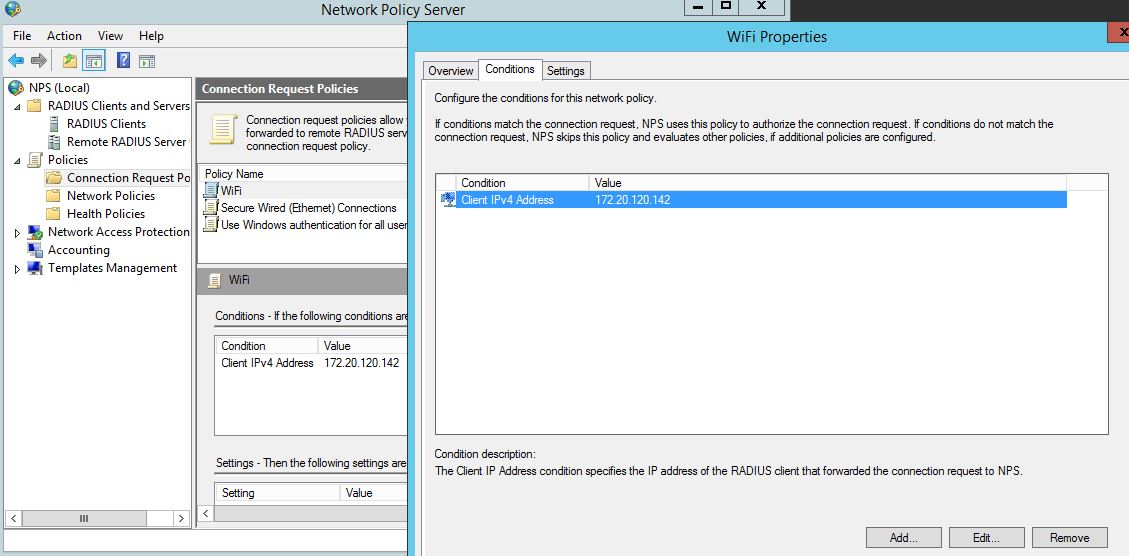The image size is (1129, 556).
Task: Click the WiFi policy scroll icon in list
Action: click(210, 190)
